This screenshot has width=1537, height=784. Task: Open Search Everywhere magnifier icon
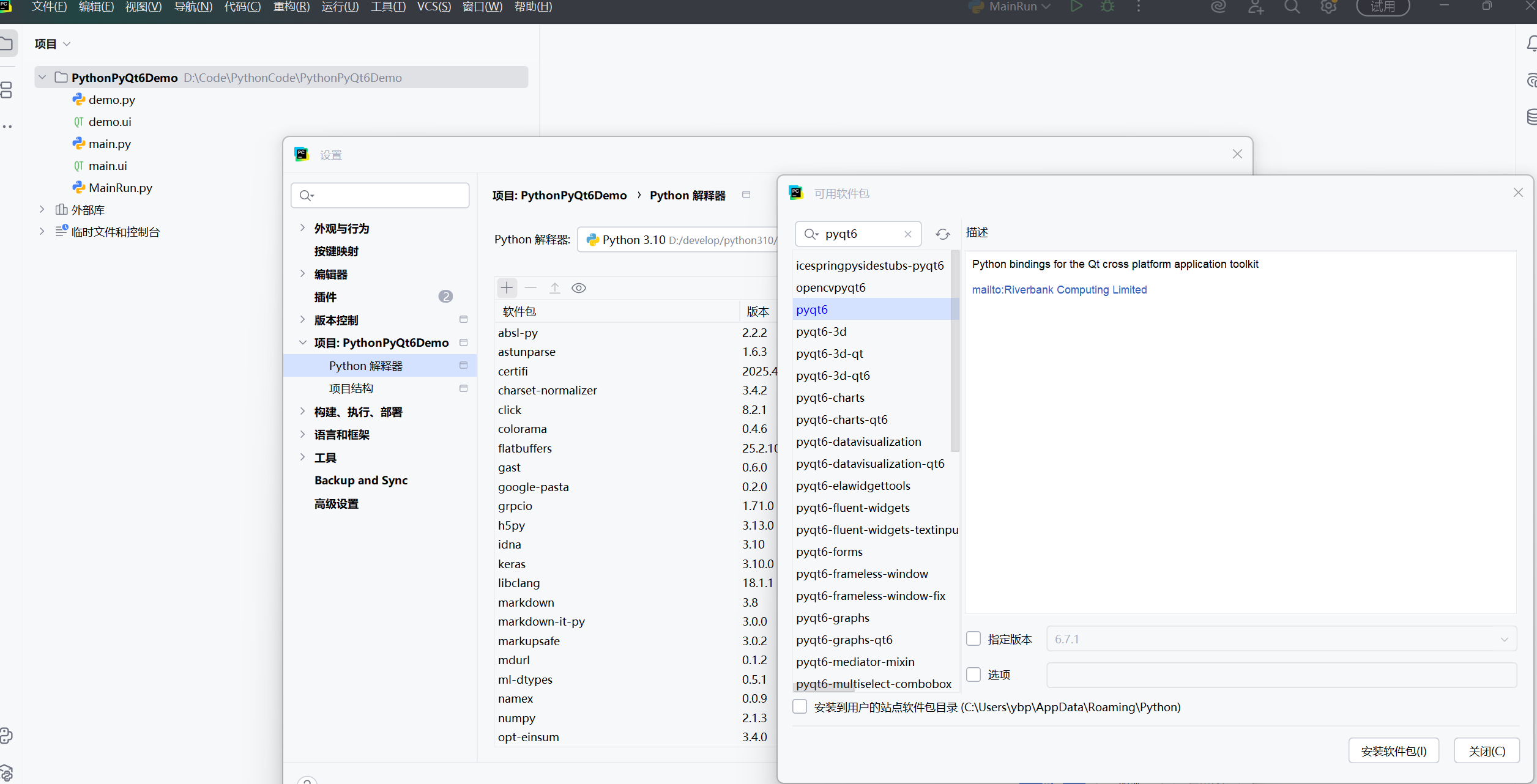(x=1292, y=7)
